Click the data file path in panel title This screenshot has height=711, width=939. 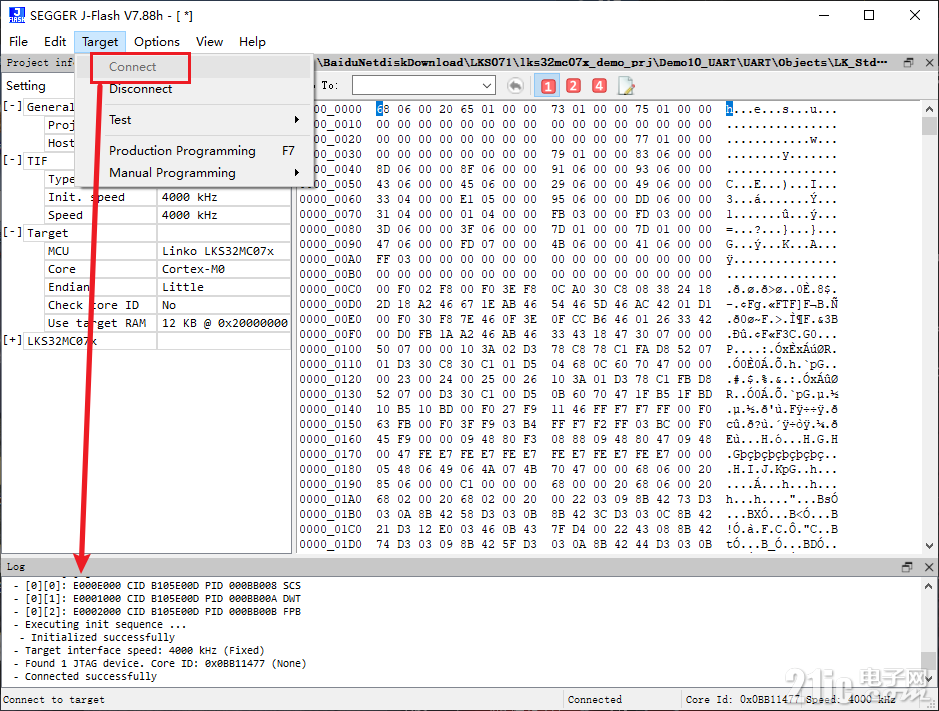602,62
